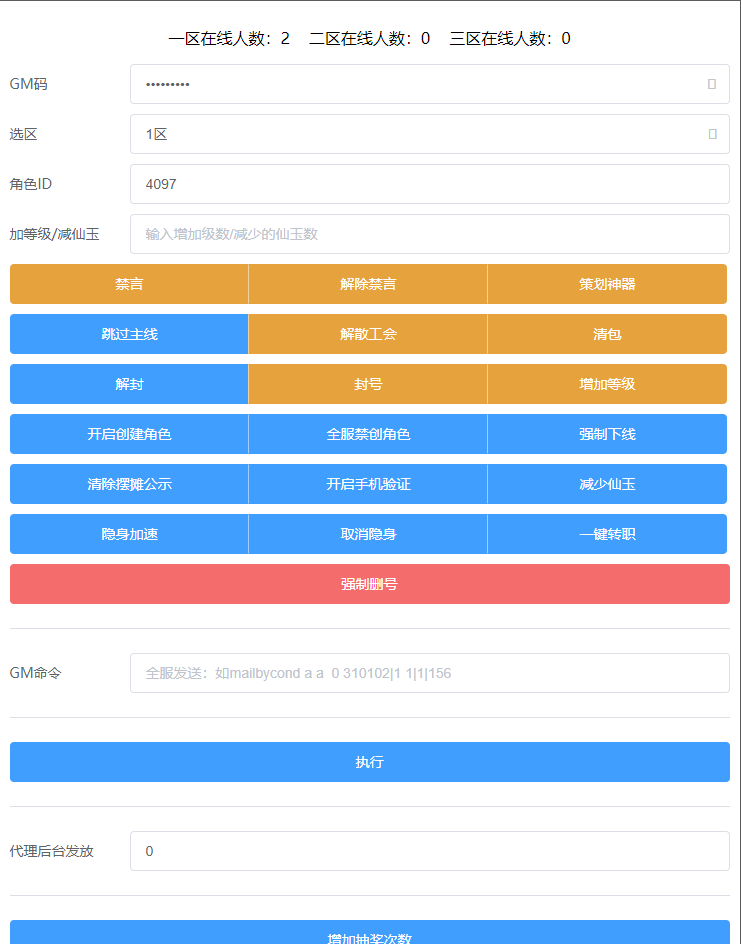Click the icon inside GM码 password field
This screenshot has width=741, height=944.
click(x=711, y=84)
